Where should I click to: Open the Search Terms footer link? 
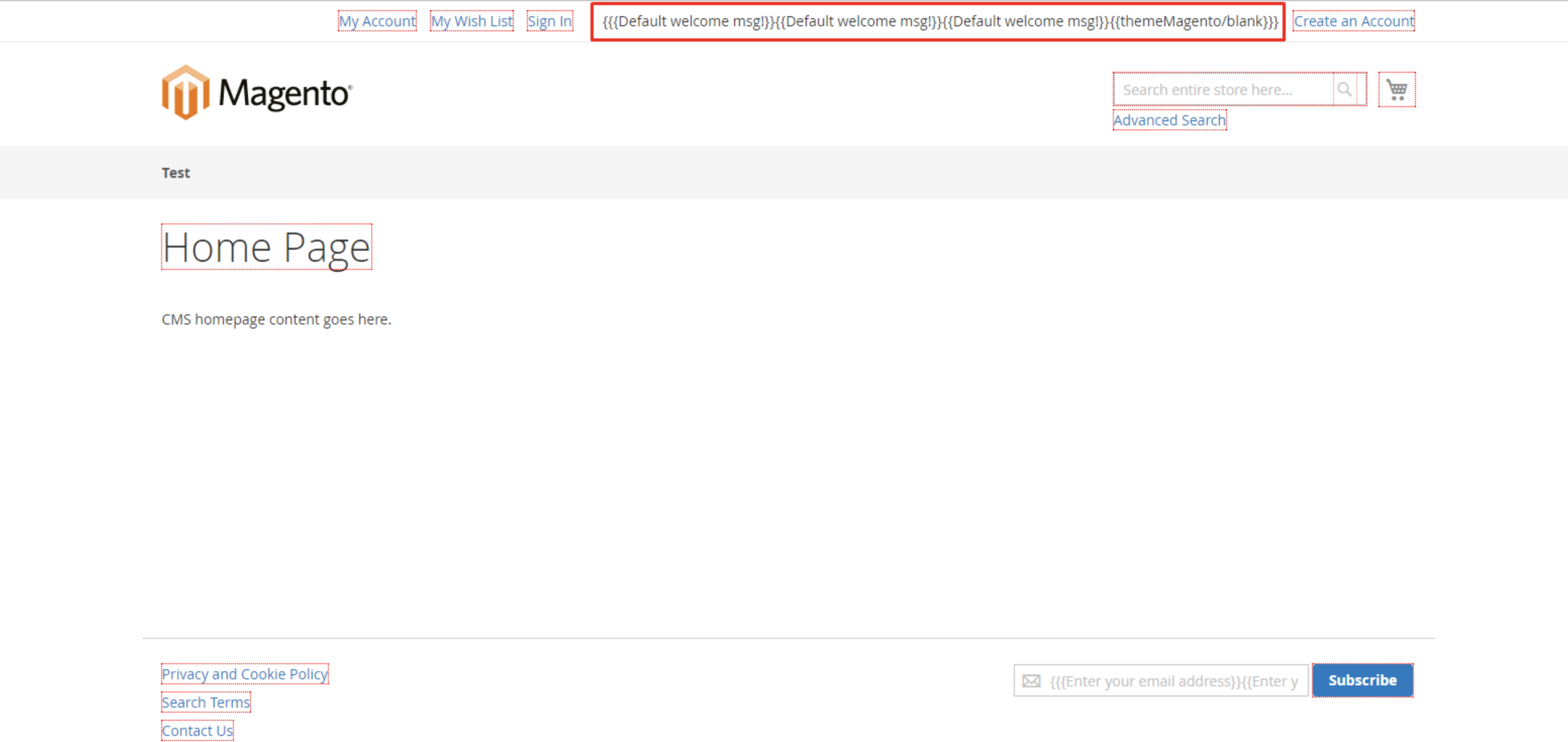(x=205, y=702)
